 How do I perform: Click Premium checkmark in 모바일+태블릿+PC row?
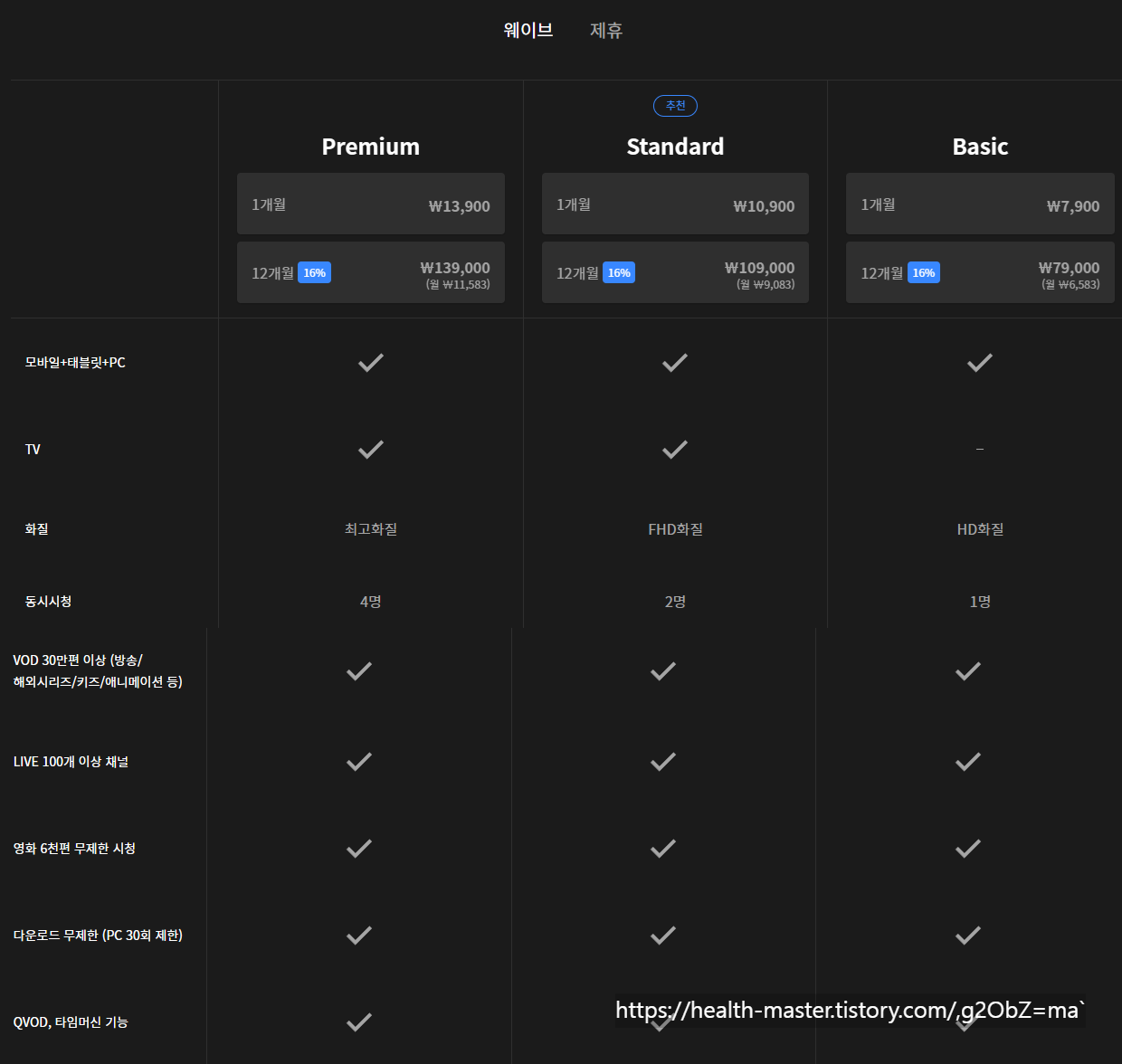[x=371, y=363]
